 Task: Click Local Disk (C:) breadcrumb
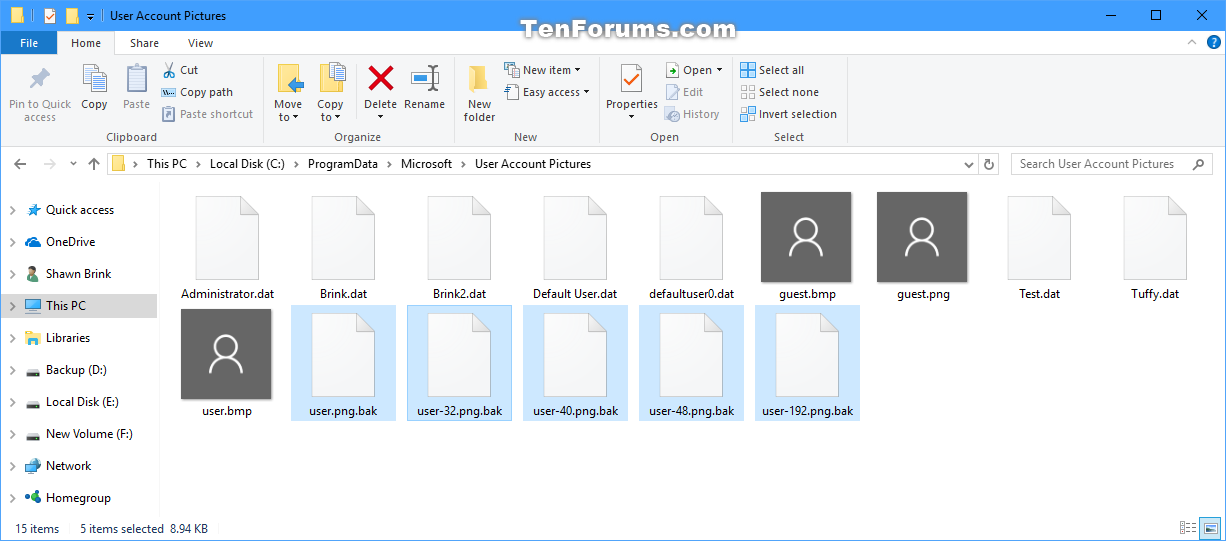tap(247, 164)
